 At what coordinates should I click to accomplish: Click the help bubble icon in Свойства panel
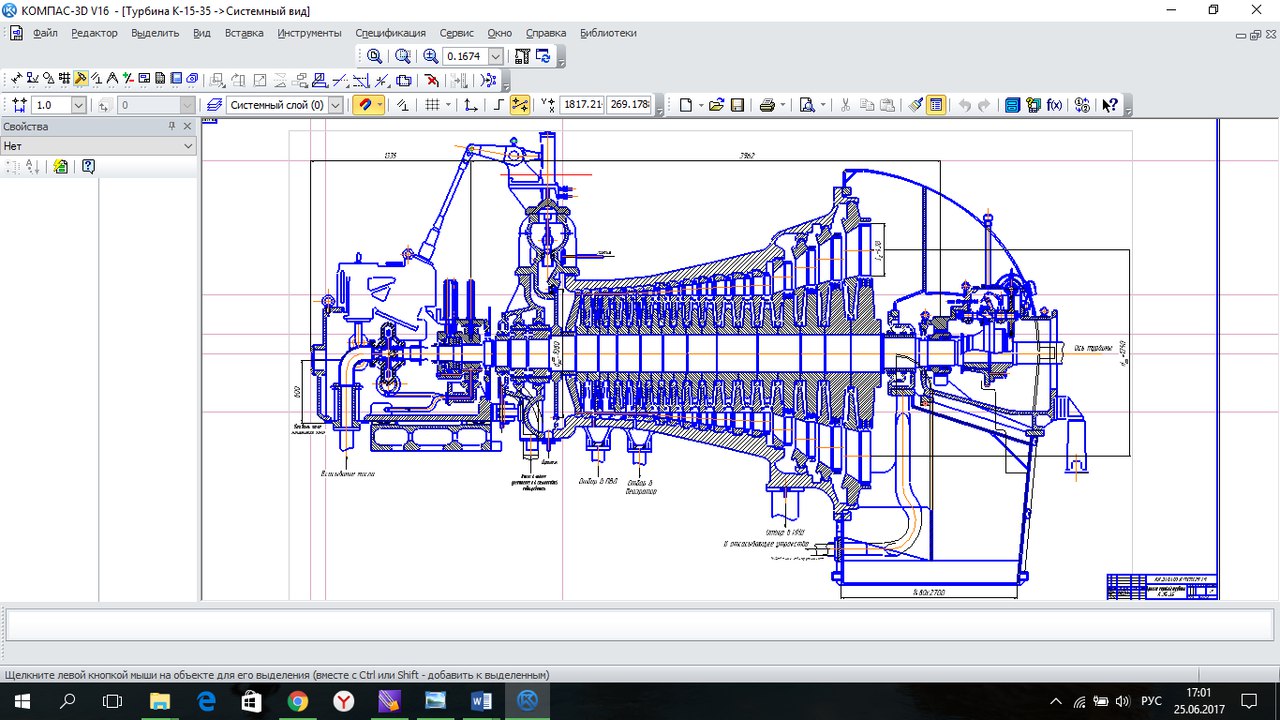[88, 166]
